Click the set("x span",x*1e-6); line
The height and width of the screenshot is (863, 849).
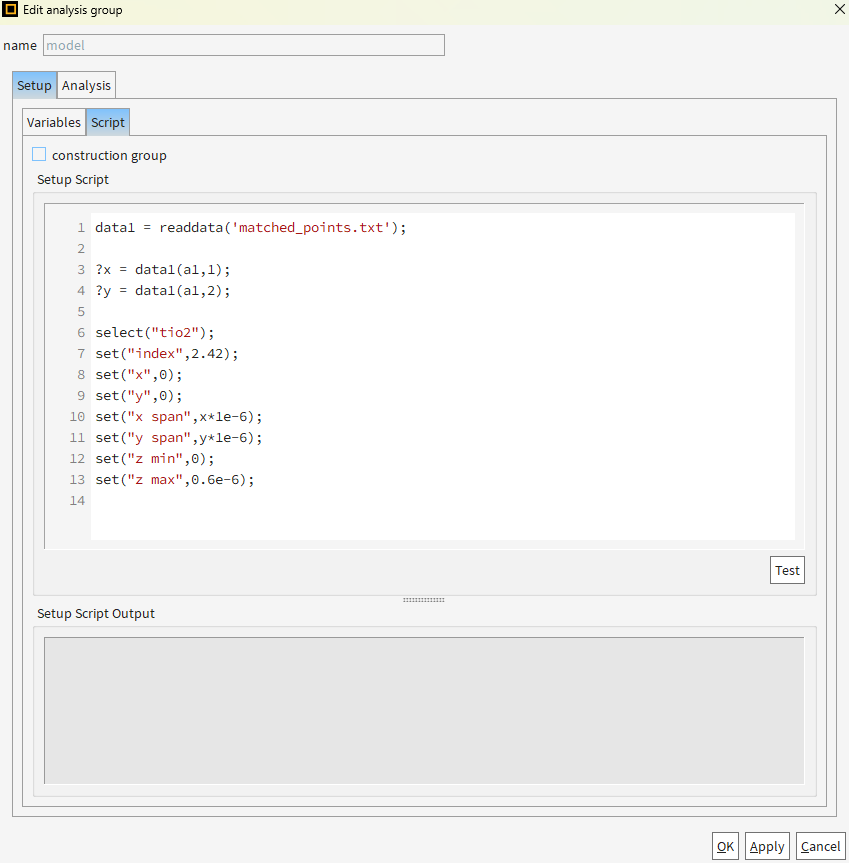(x=179, y=417)
